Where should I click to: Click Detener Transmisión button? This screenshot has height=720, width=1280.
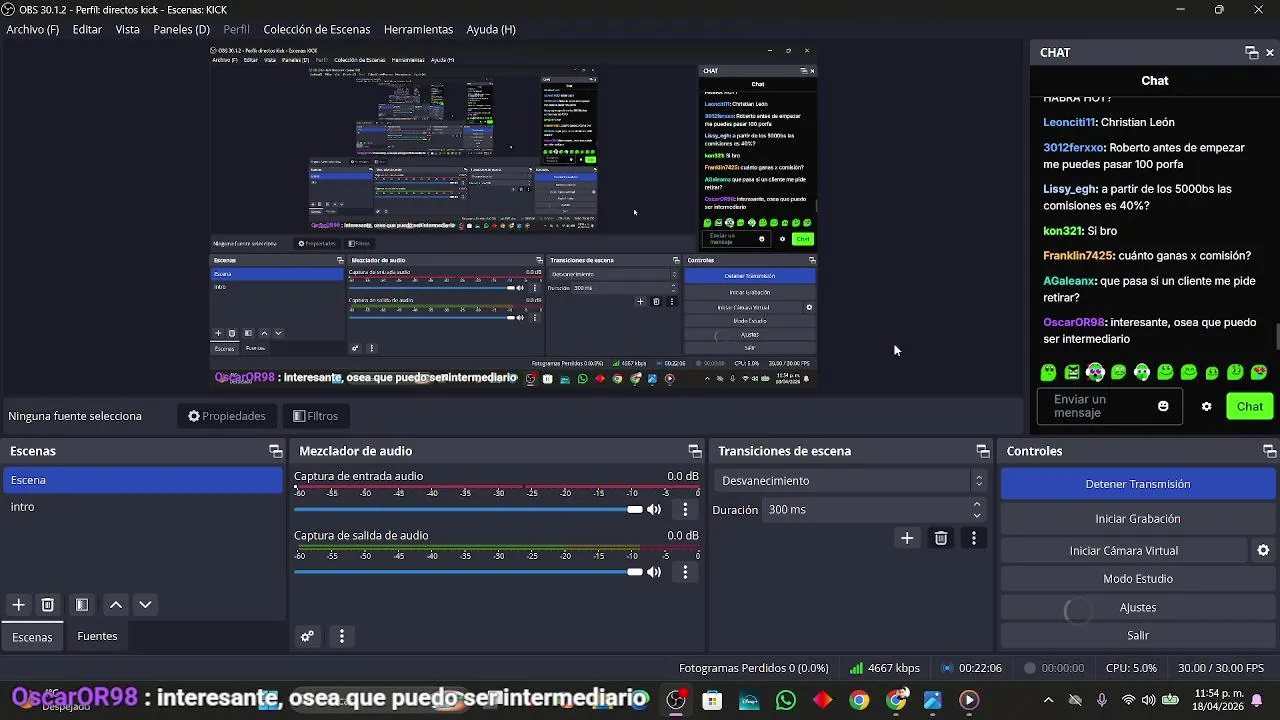point(1138,484)
